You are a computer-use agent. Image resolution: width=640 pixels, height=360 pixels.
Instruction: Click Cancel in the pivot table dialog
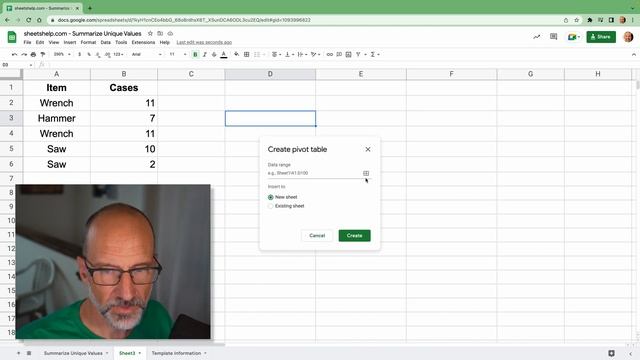tap(317, 236)
